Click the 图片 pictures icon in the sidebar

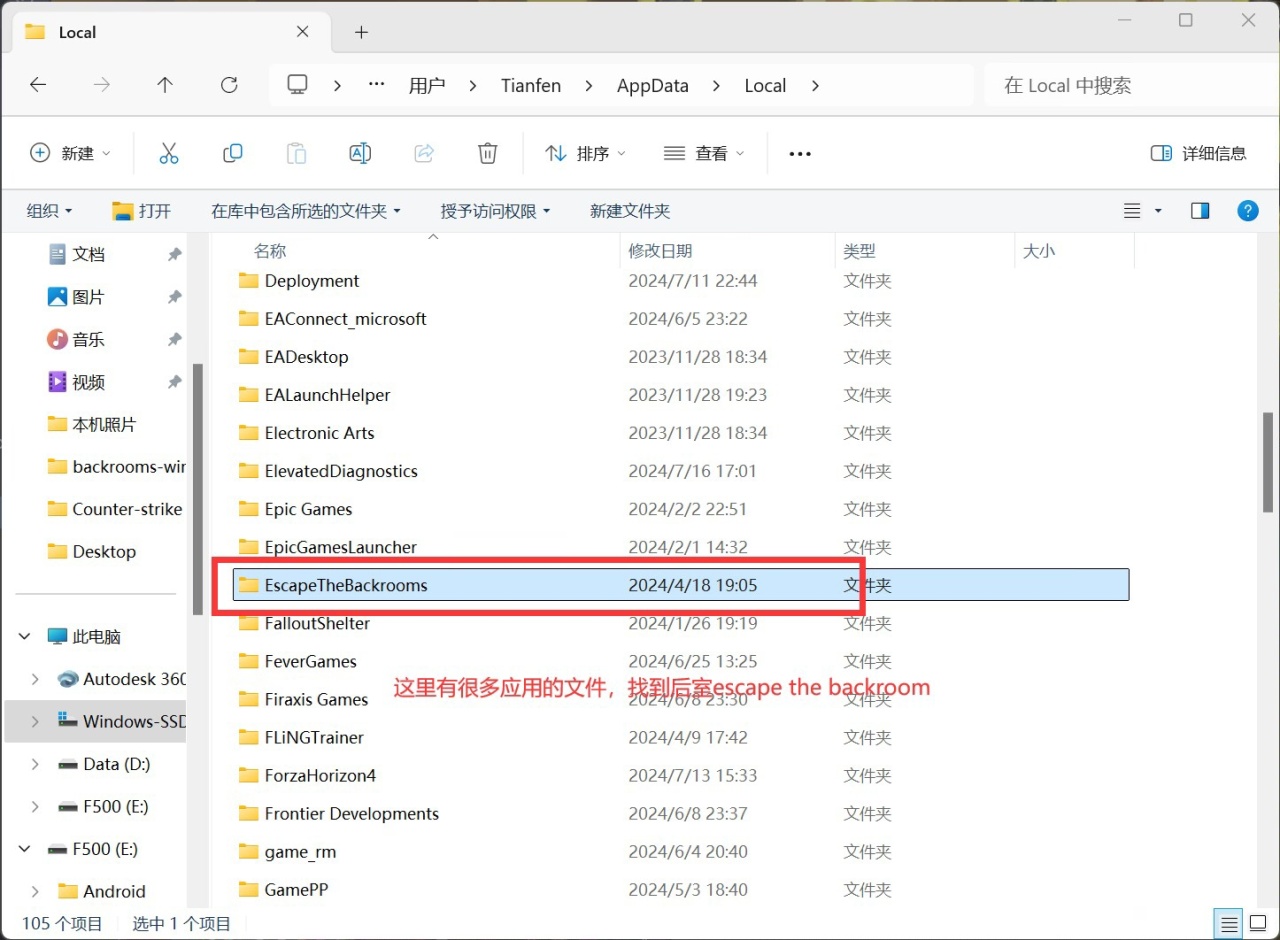(x=58, y=297)
